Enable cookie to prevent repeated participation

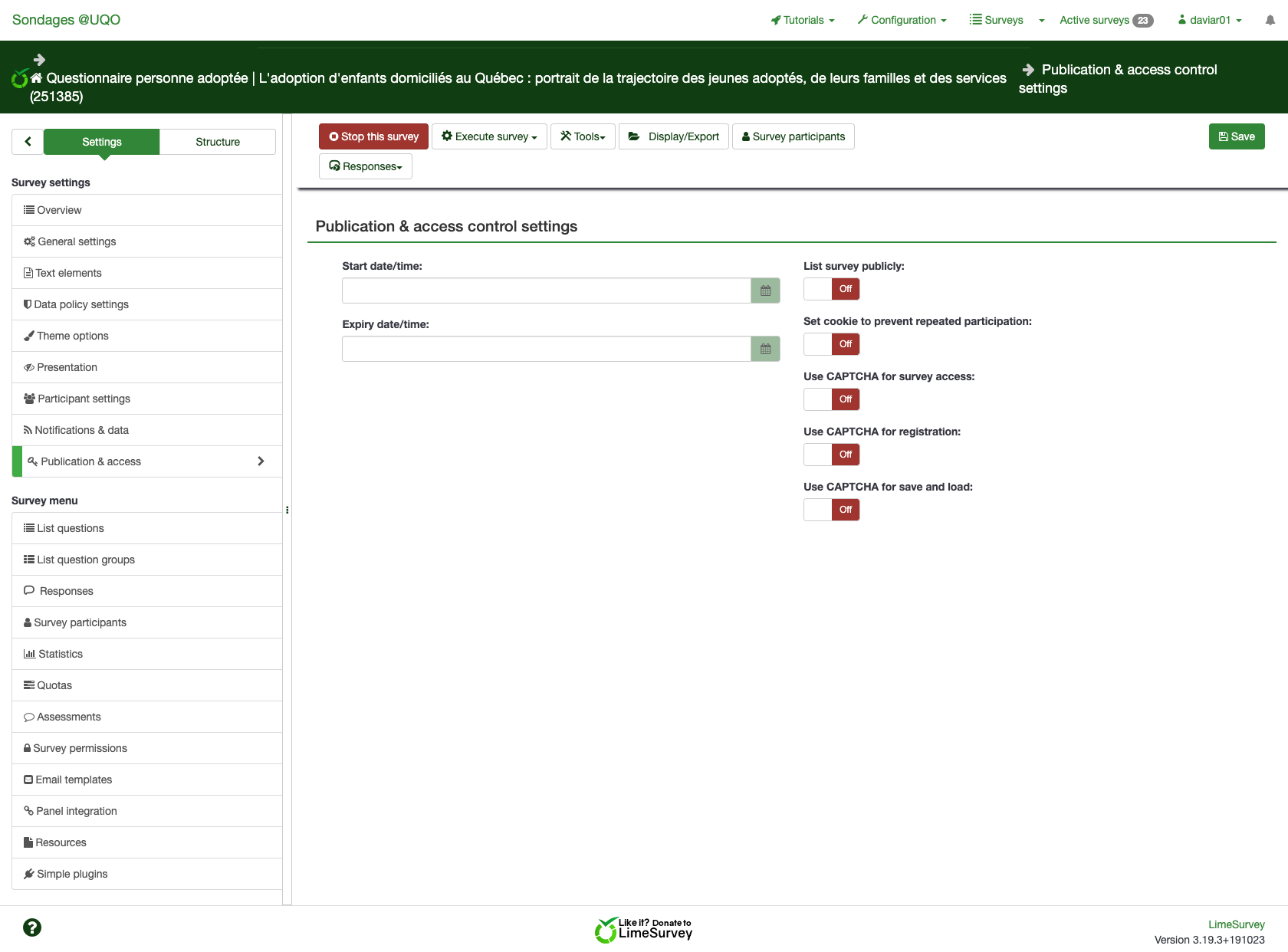click(x=831, y=344)
